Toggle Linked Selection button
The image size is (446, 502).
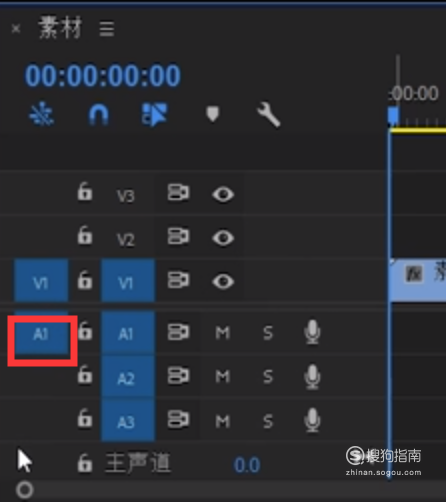coord(154,114)
